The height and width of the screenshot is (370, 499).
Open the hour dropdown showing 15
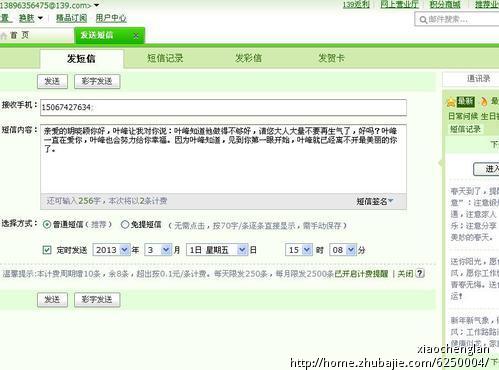coord(307,250)
